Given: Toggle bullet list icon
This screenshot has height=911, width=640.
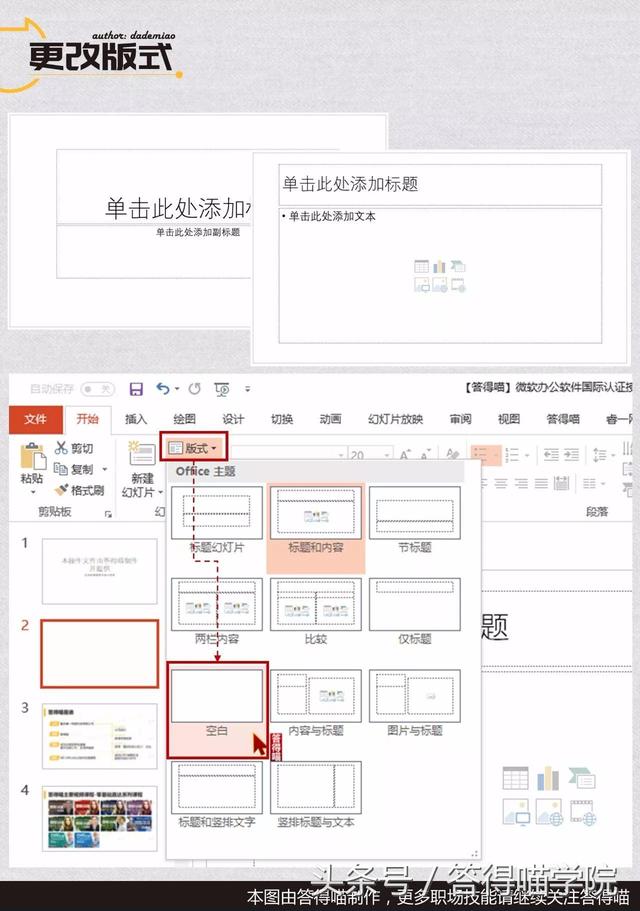Looking at the screenshot, I should tap(485, 454).
